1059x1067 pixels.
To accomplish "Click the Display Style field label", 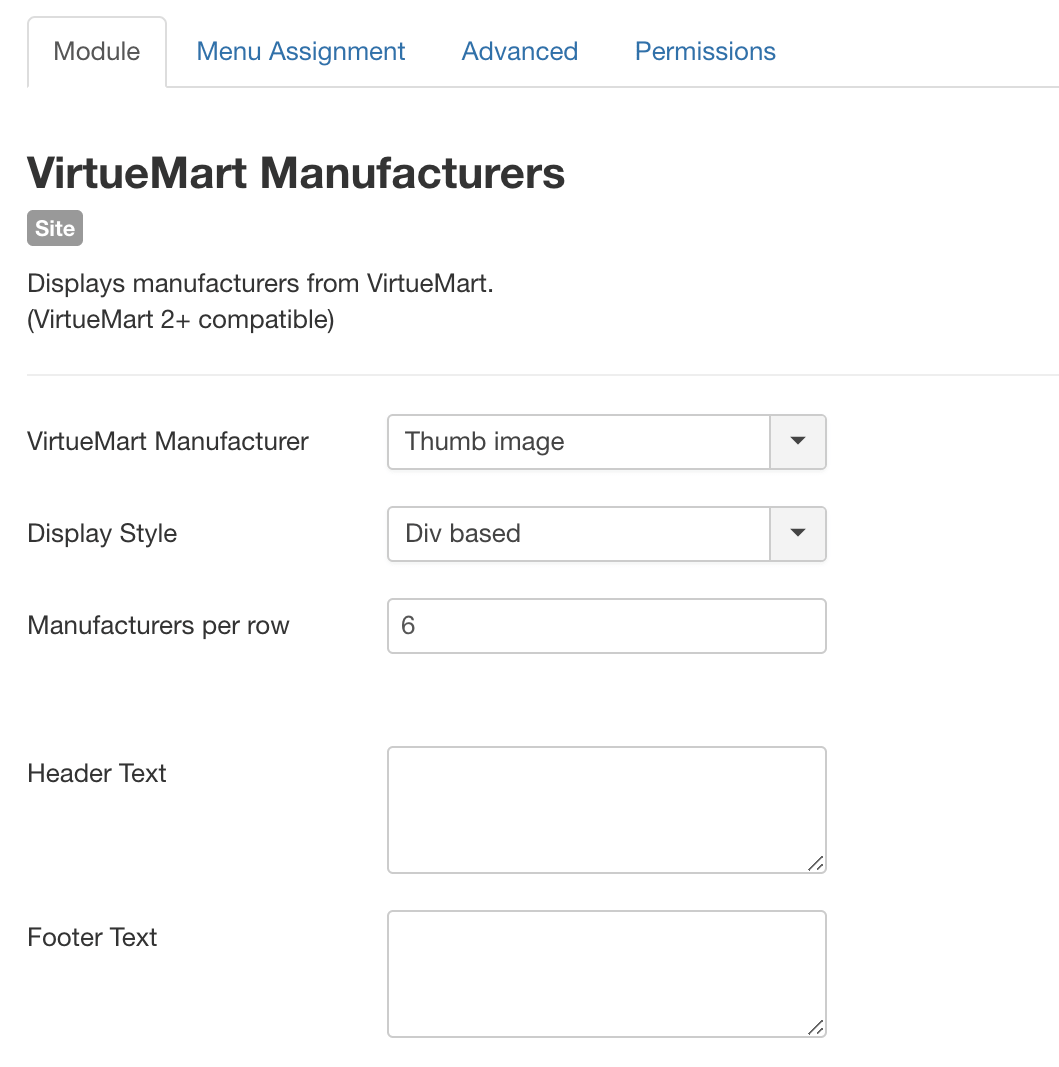I will pos(102,534).
